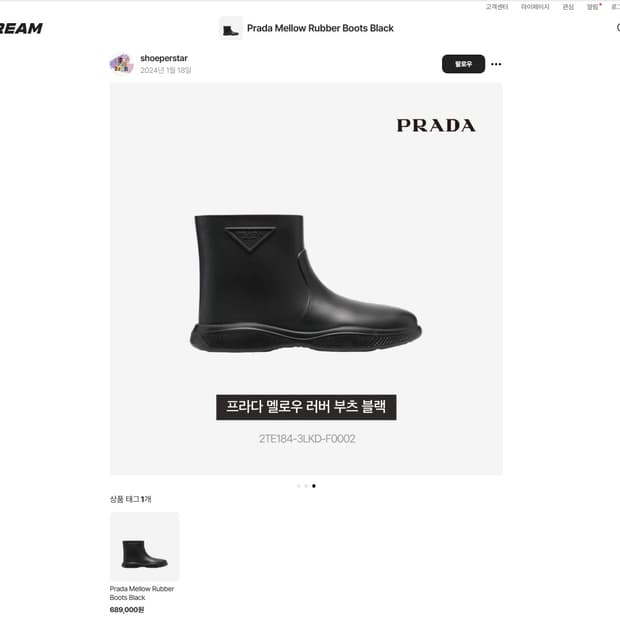Click the 로그 item at the top menu edge
The width and height of the screenshot is (620, 620).
[616, 7]
